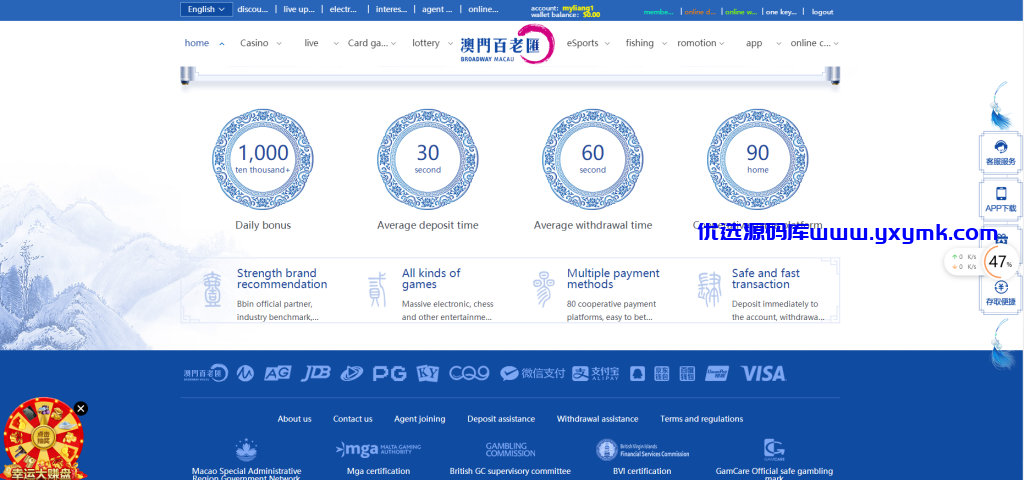Open the Contact us footer link

tap(353, 419)
